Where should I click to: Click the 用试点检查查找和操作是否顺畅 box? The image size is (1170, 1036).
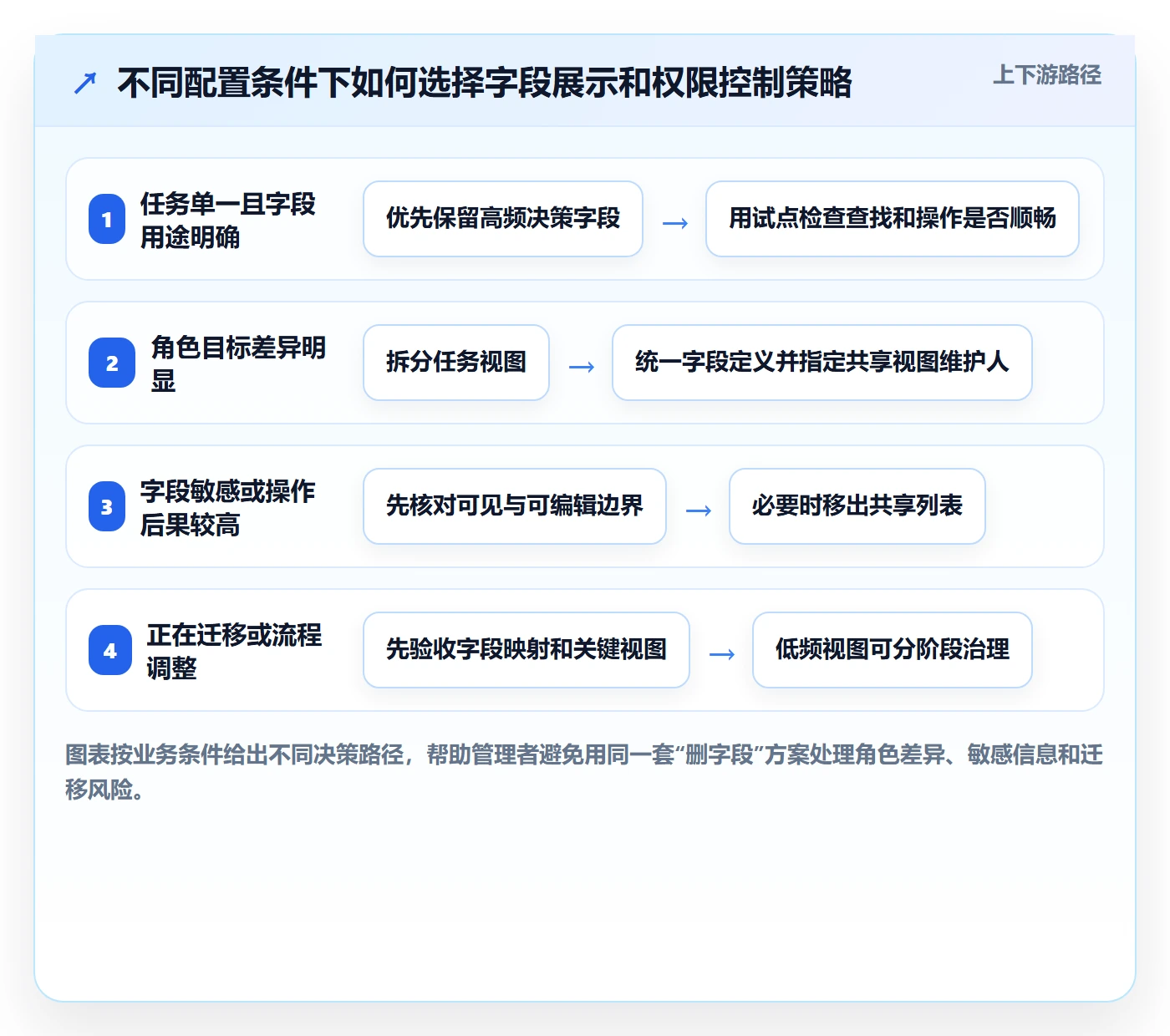coord(893,219)
